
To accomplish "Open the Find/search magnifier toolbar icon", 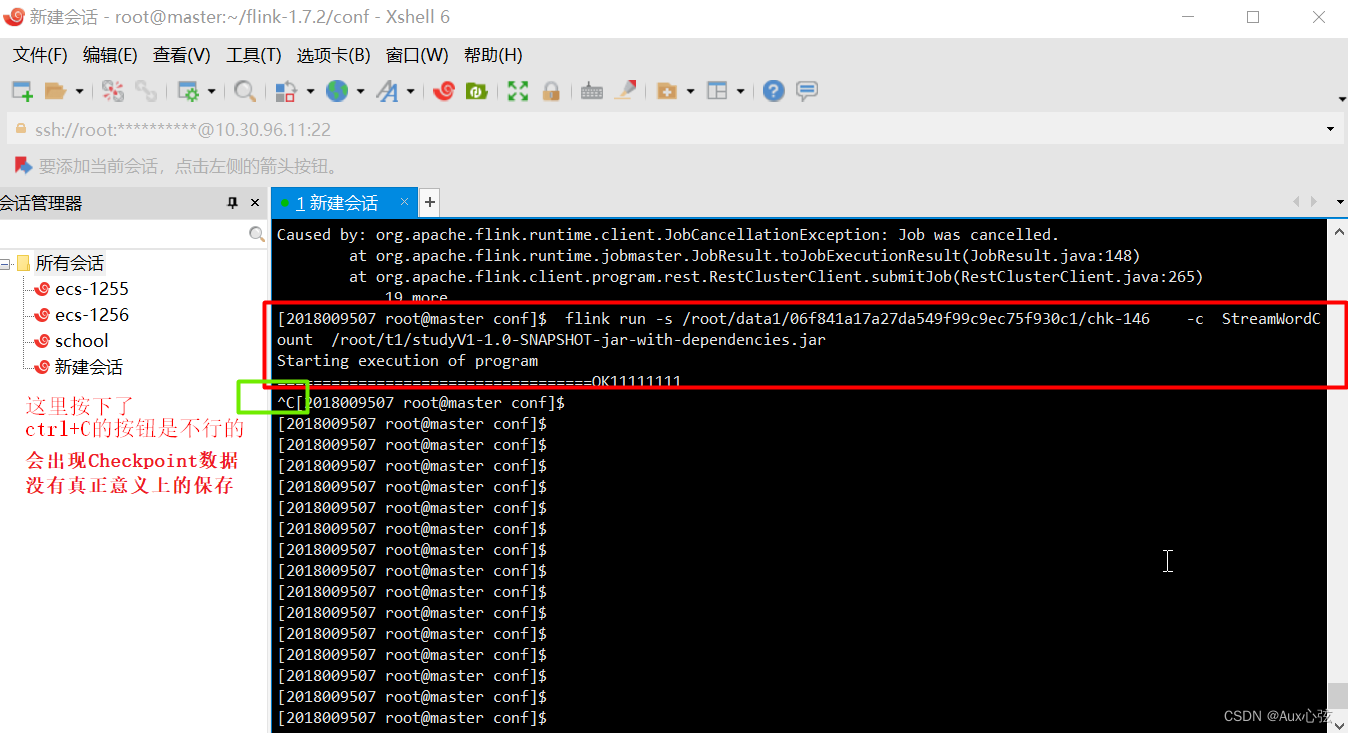I will pos(245,91).
